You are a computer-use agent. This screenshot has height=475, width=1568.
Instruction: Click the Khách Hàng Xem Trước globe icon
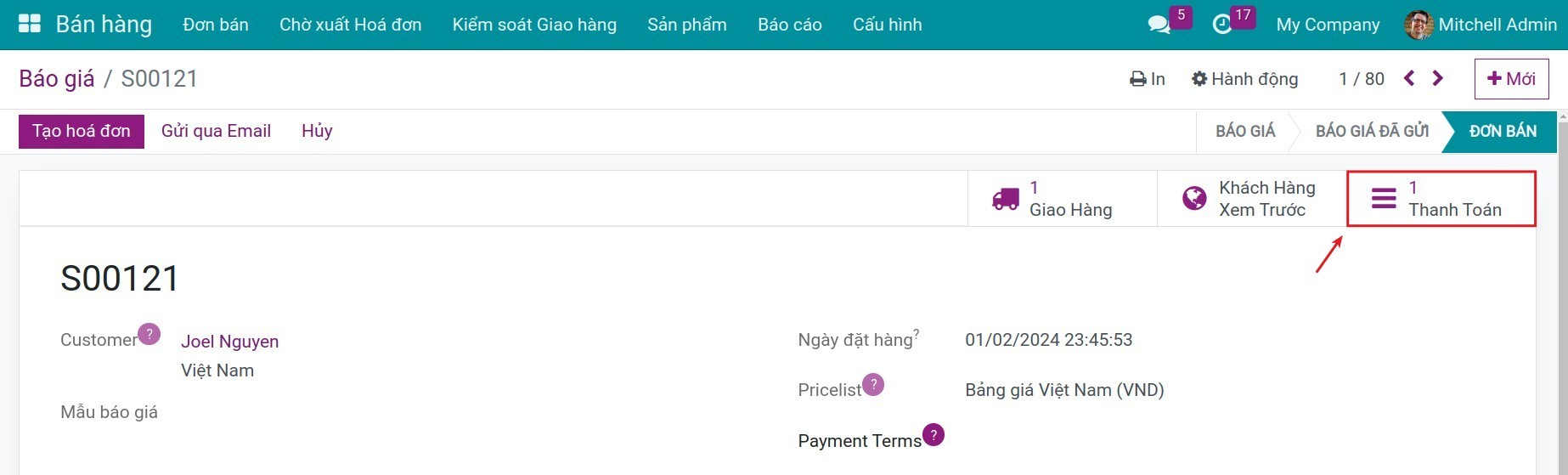click(x=1194, y=199)
